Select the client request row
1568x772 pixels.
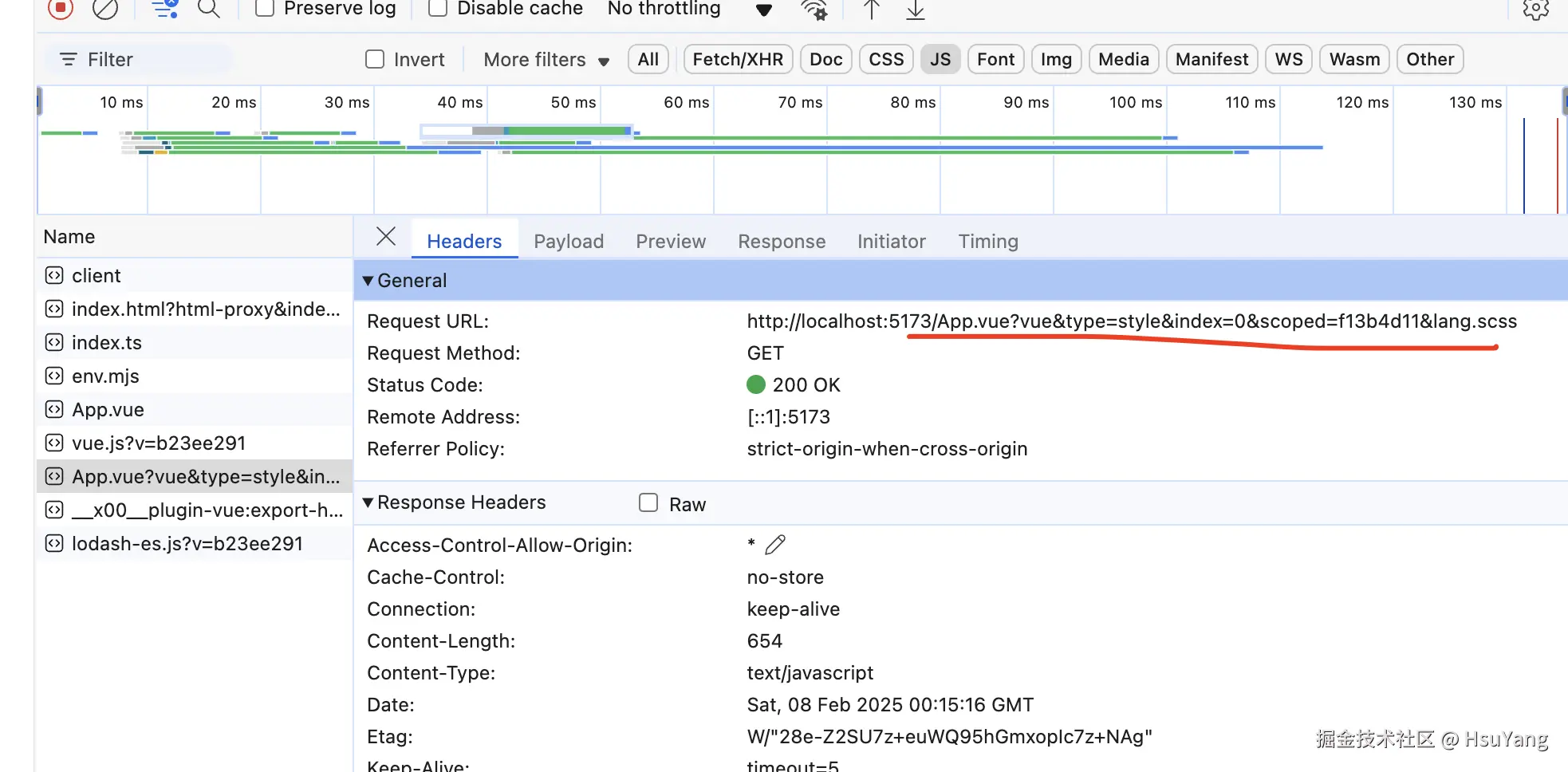coord(194,276)
